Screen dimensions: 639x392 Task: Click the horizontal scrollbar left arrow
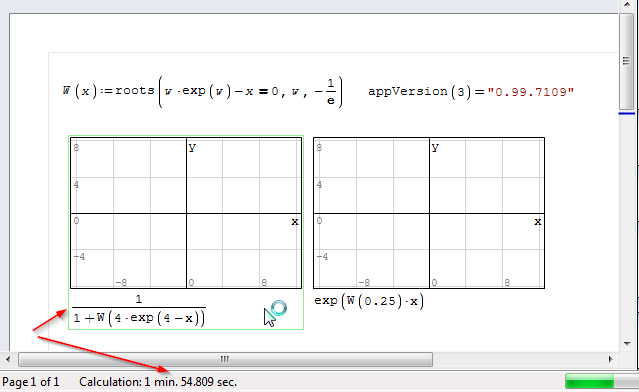click(8, 359)
